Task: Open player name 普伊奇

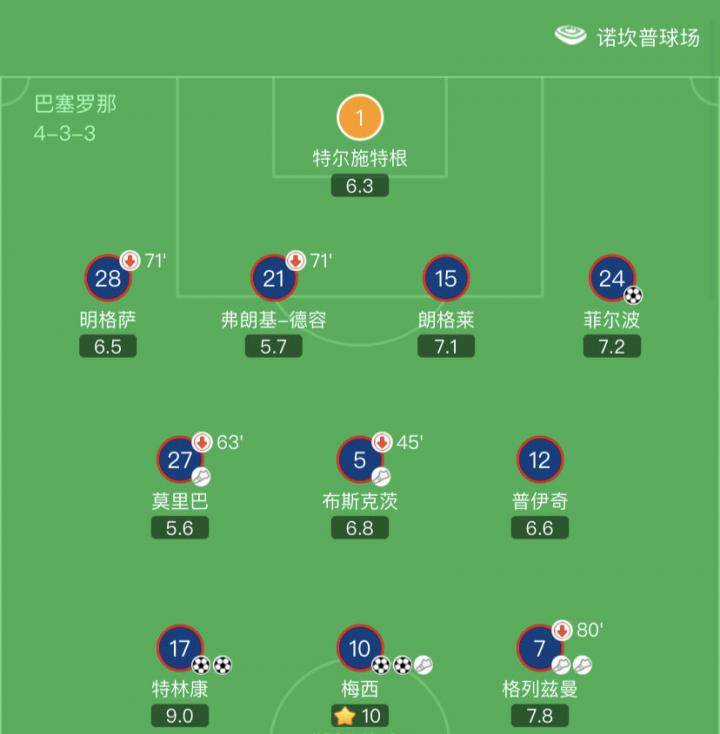Action: 540,501
